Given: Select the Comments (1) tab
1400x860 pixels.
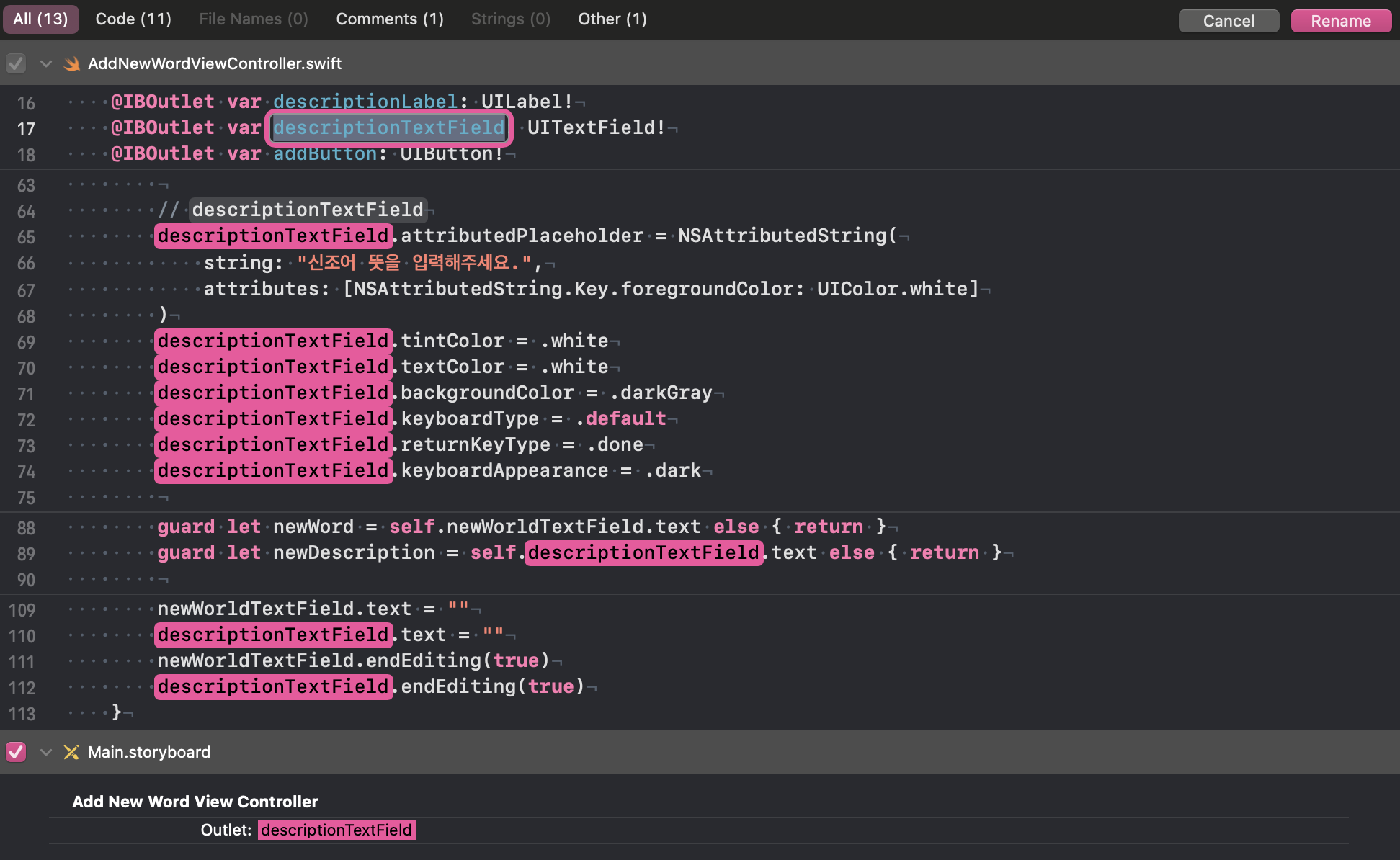Looking at the screenshot, I should [389, 19].
